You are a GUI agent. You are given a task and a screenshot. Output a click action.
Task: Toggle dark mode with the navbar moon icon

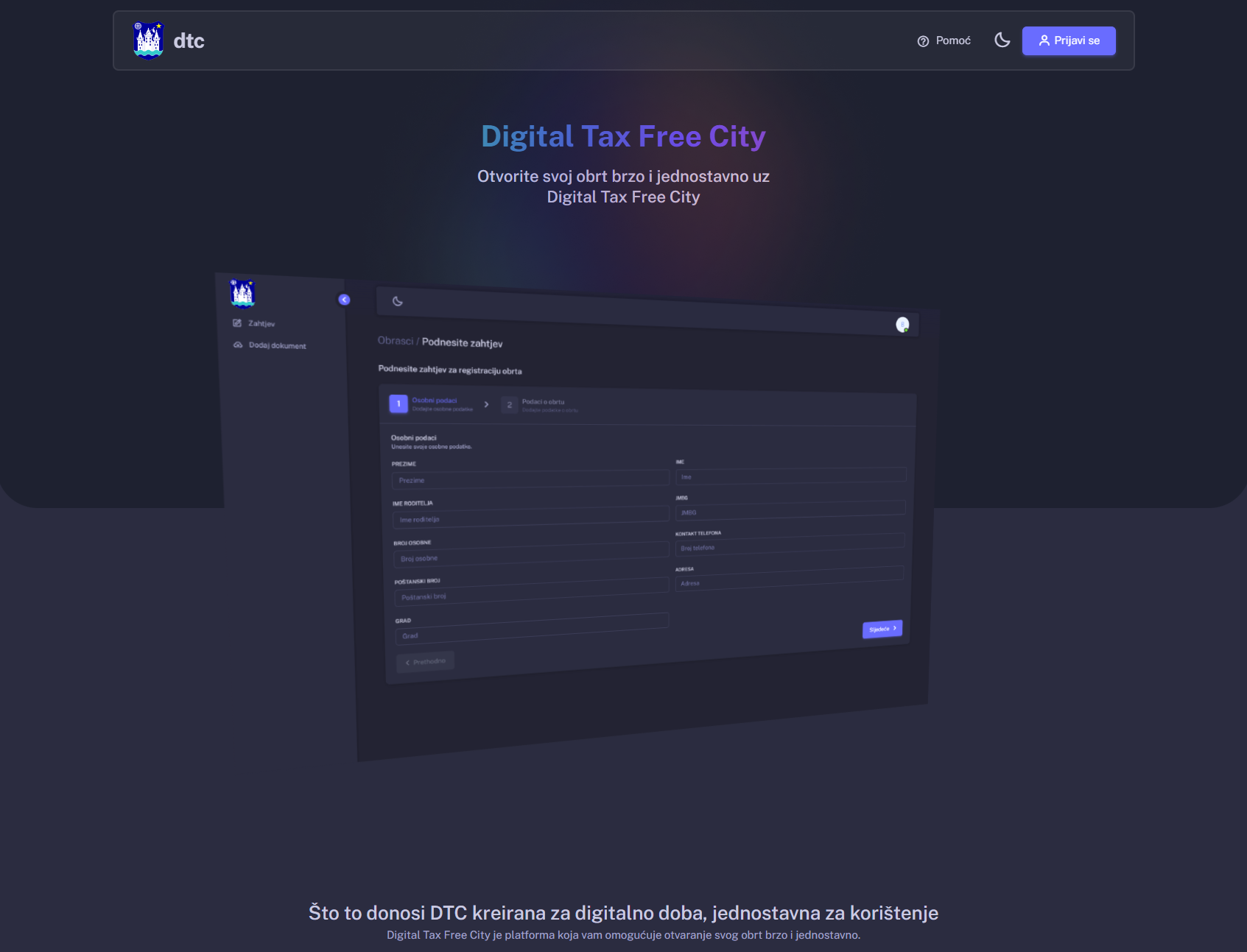click(x=1002, y=40)
